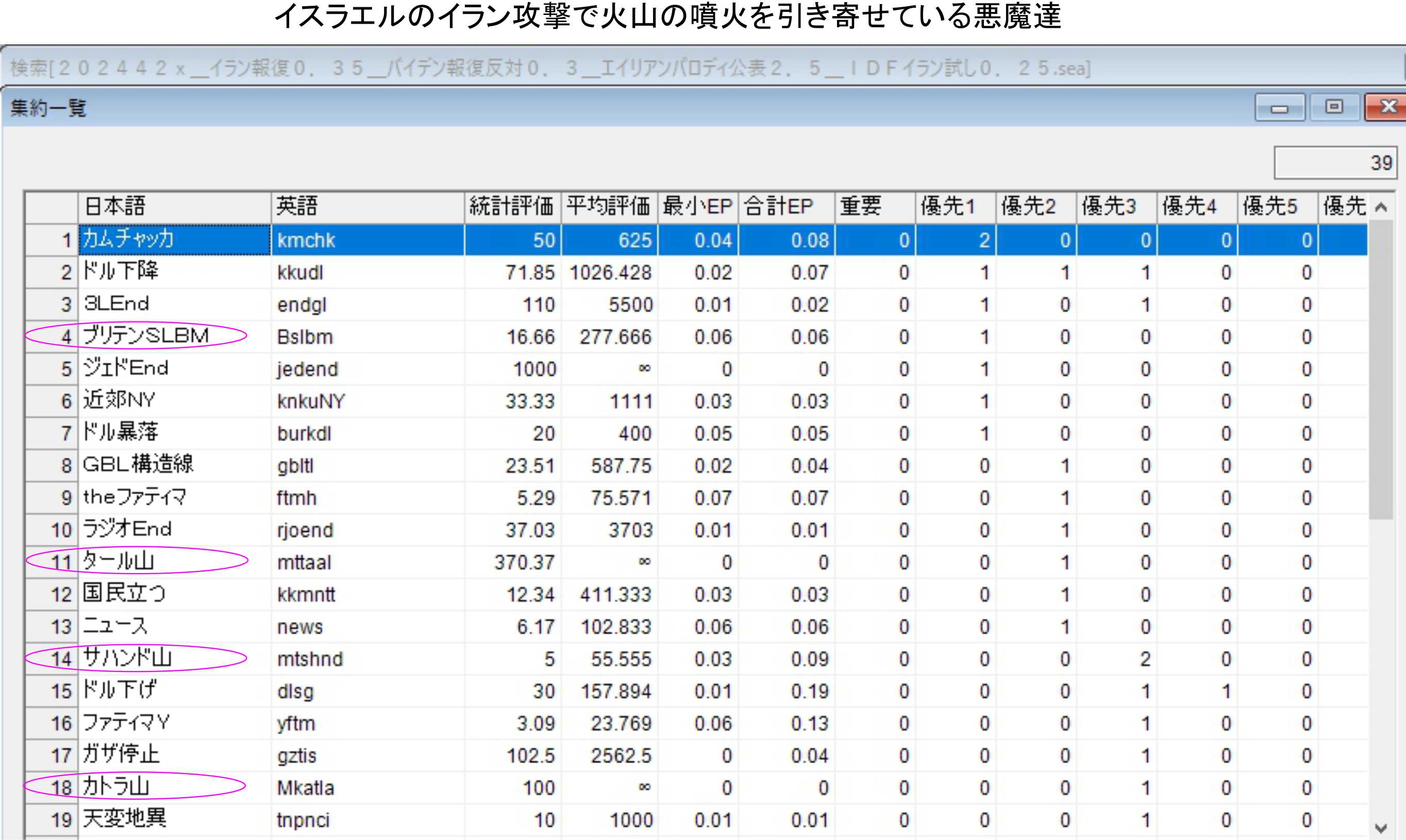1406x840 pixels.
Task: Sort by 統計評価 column header
Action: click(513, 207)
